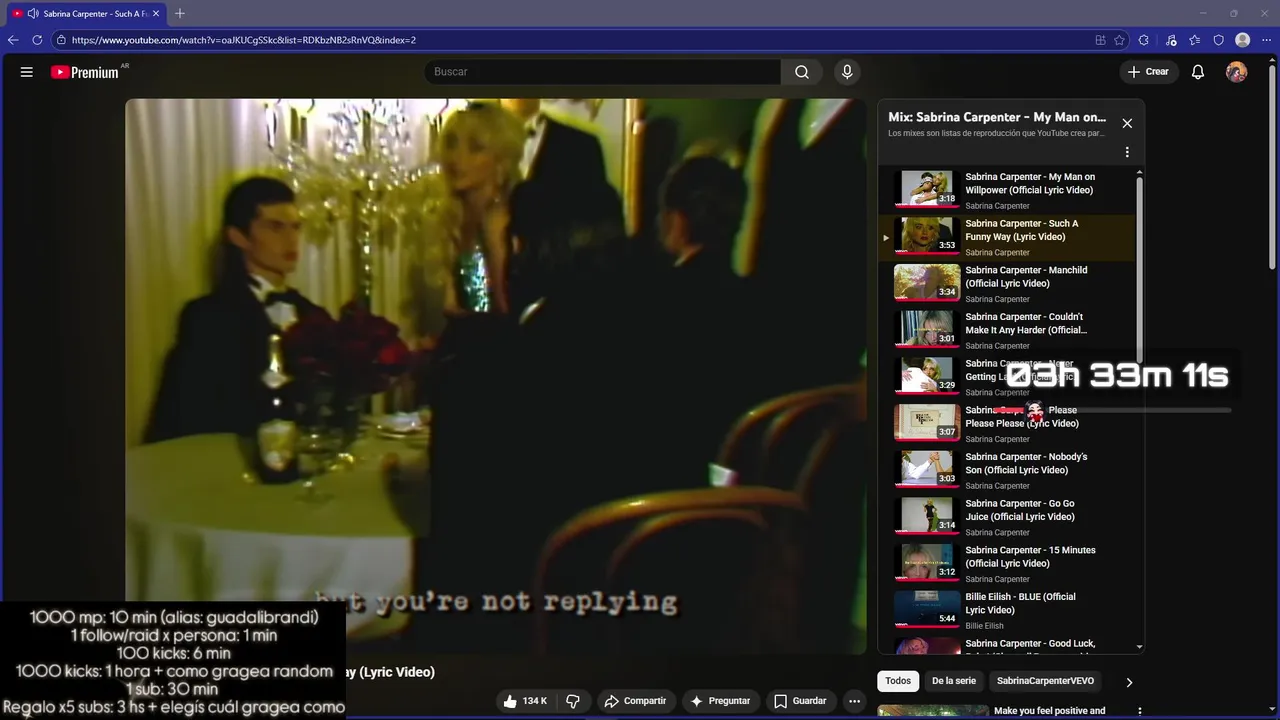This screenshot has width=1280, height=720.
Task: Focus the Buscar search field
Action: 603,72
